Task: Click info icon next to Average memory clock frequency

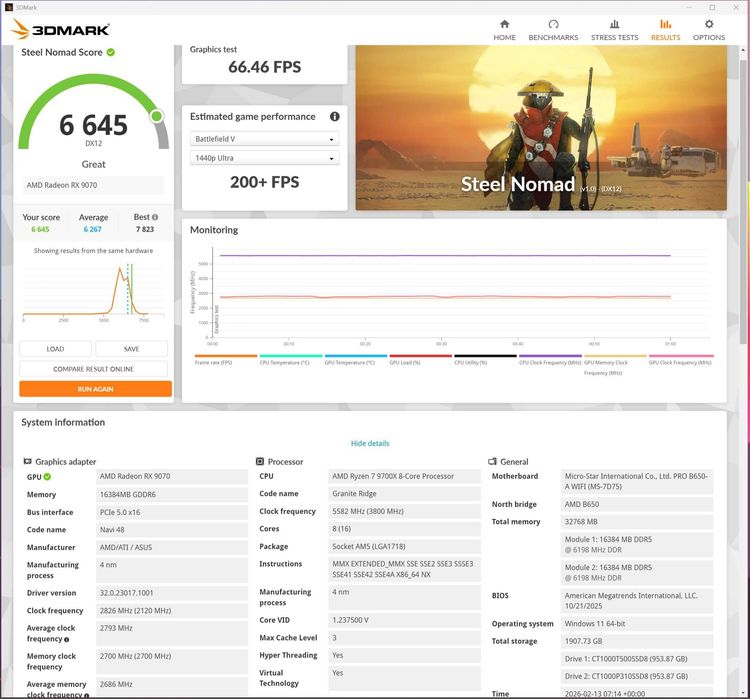Action: click(87, 695)
